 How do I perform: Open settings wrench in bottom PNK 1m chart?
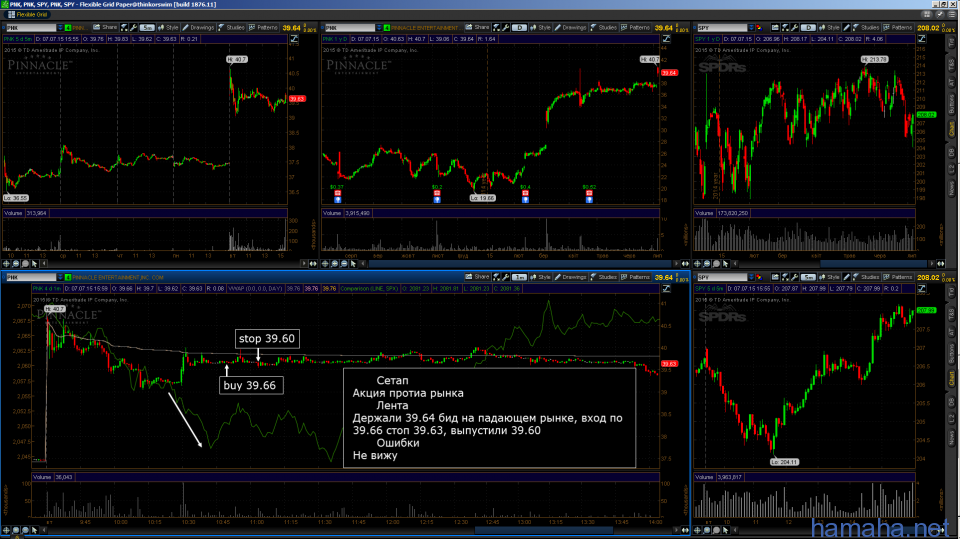pos(506,277)
